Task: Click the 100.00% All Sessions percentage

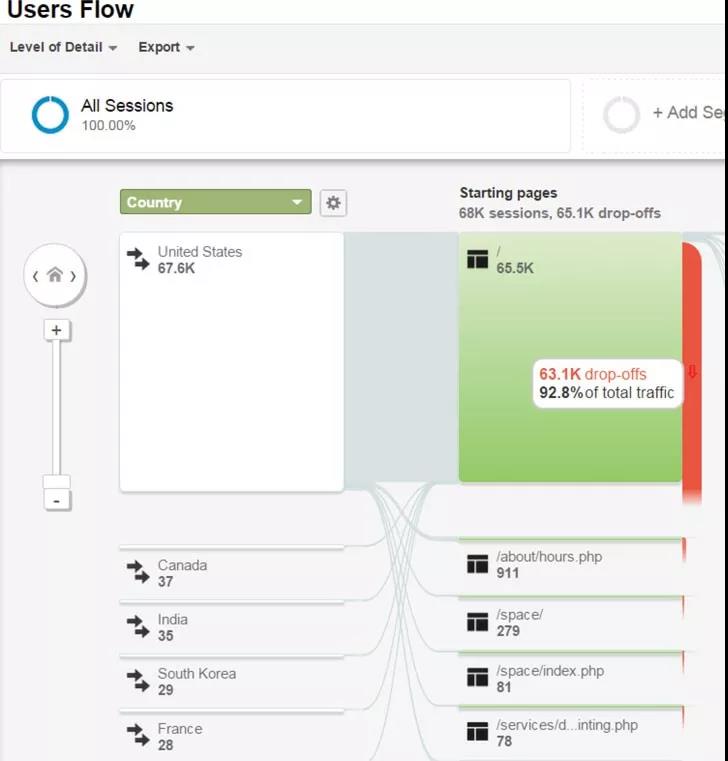Action: tap(109, 125)
